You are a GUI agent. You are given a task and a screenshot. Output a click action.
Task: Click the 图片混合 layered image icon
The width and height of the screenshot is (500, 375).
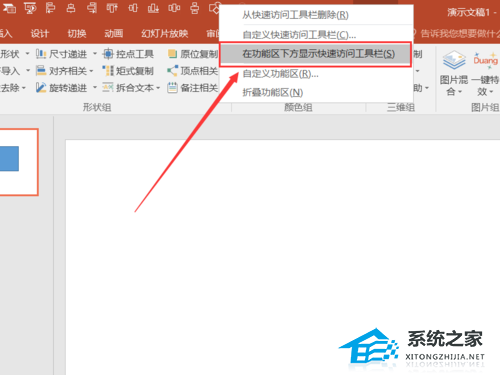point(454,60)
